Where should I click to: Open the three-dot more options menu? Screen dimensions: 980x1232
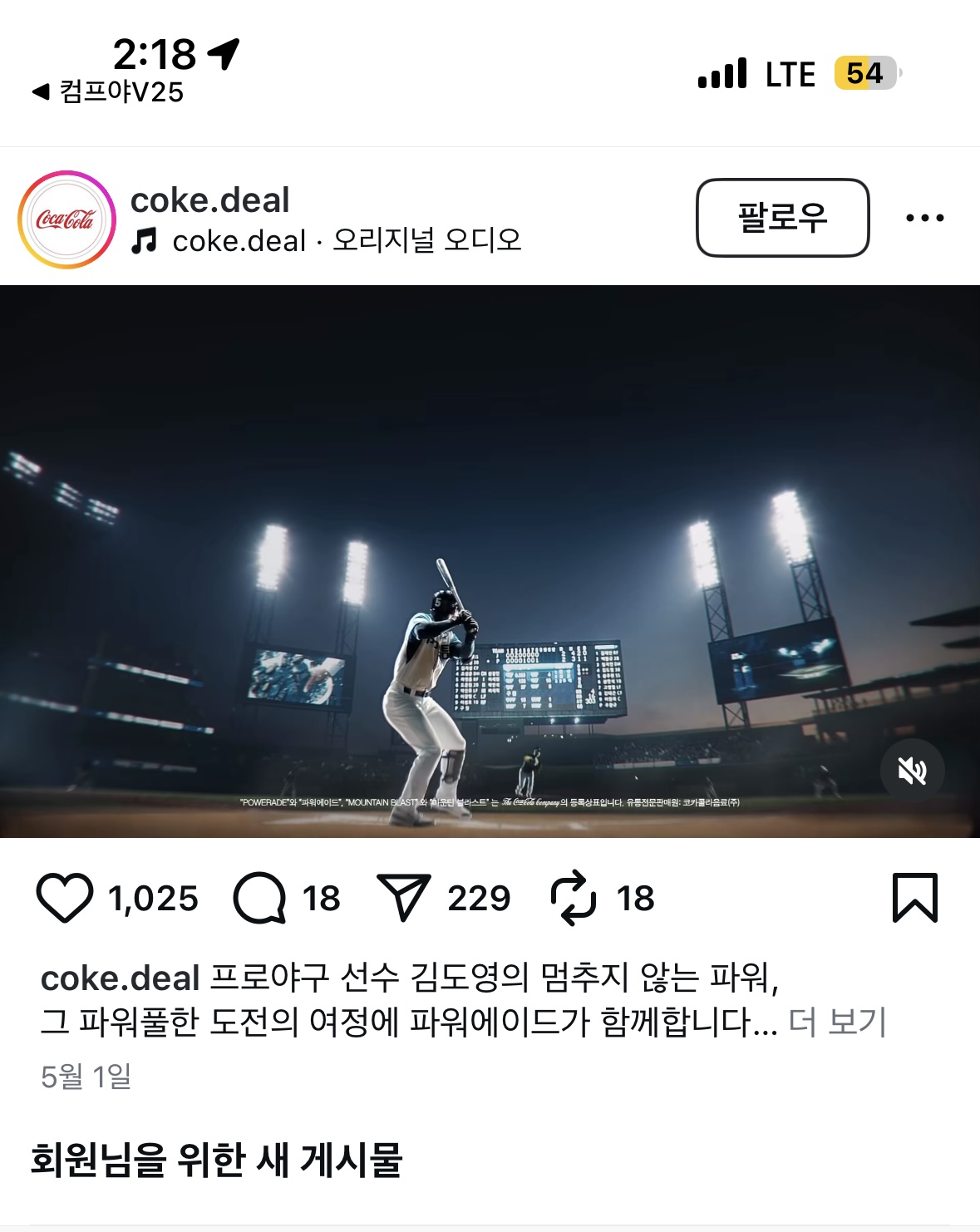coord(925,218)
